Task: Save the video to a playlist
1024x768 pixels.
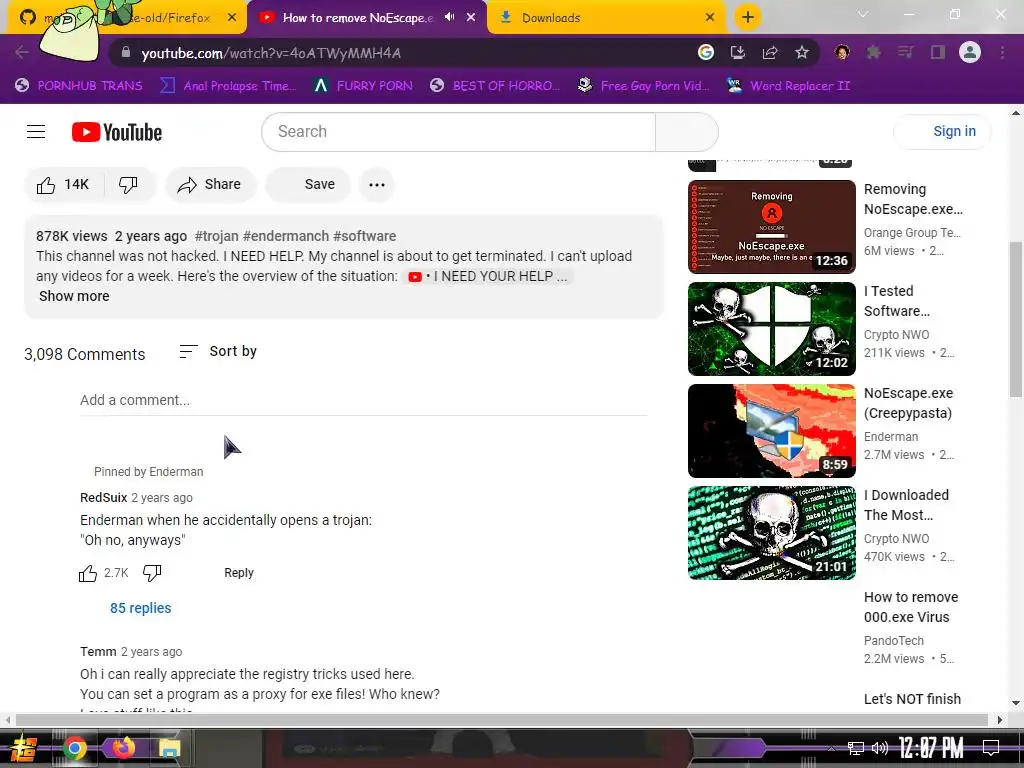Action: tap(308, 185)
